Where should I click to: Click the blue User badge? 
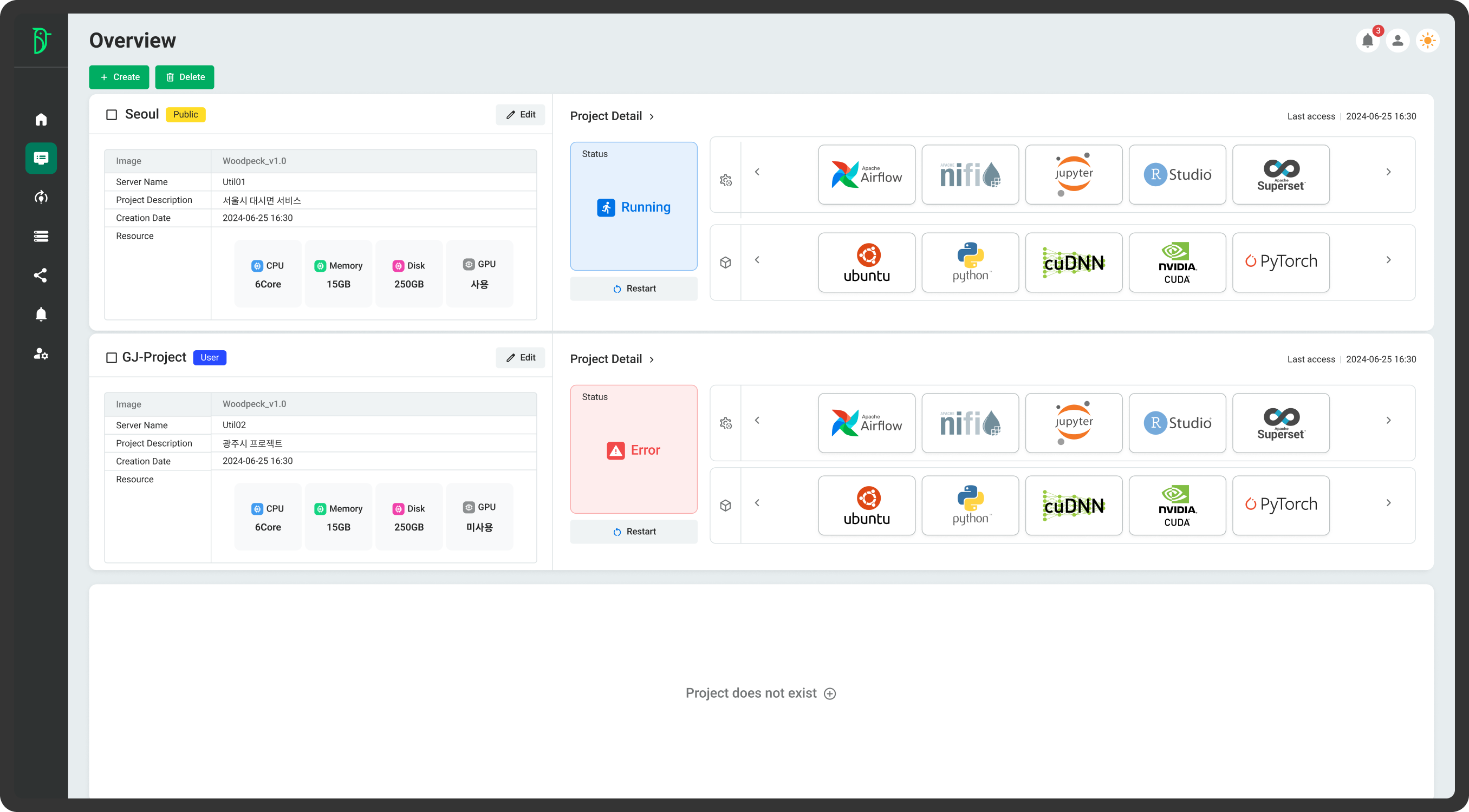point(209,357)
